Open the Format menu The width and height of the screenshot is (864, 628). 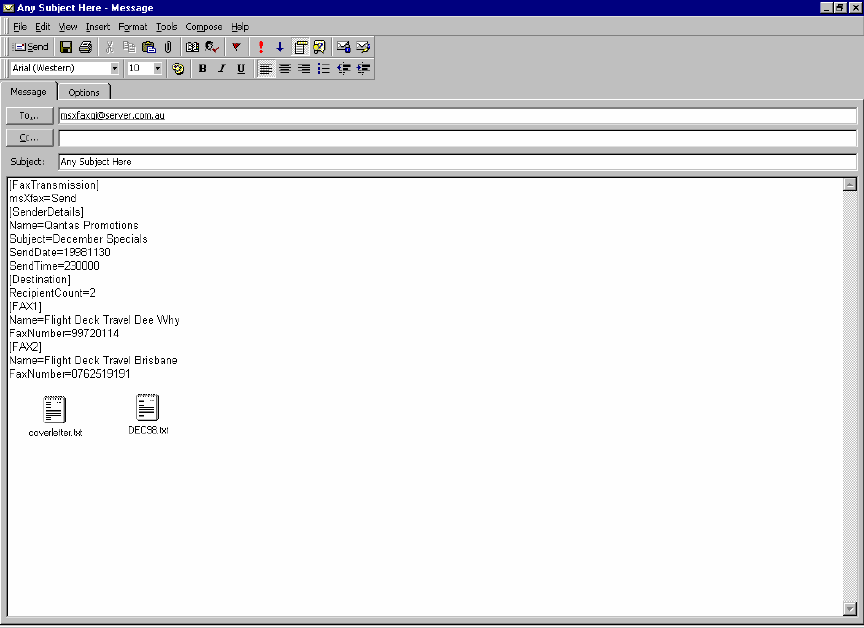[133, 26]
